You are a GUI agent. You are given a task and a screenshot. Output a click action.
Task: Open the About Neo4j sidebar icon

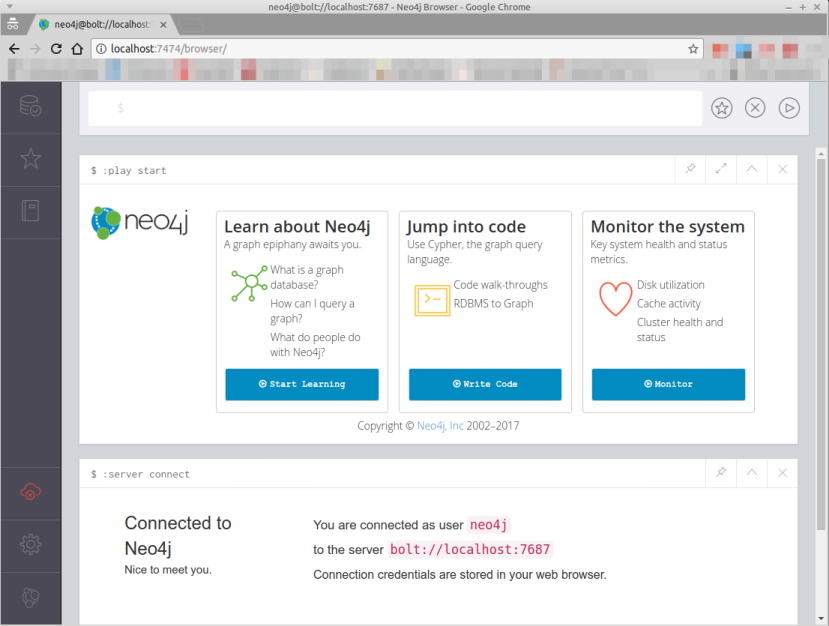[x=31, y=597]
